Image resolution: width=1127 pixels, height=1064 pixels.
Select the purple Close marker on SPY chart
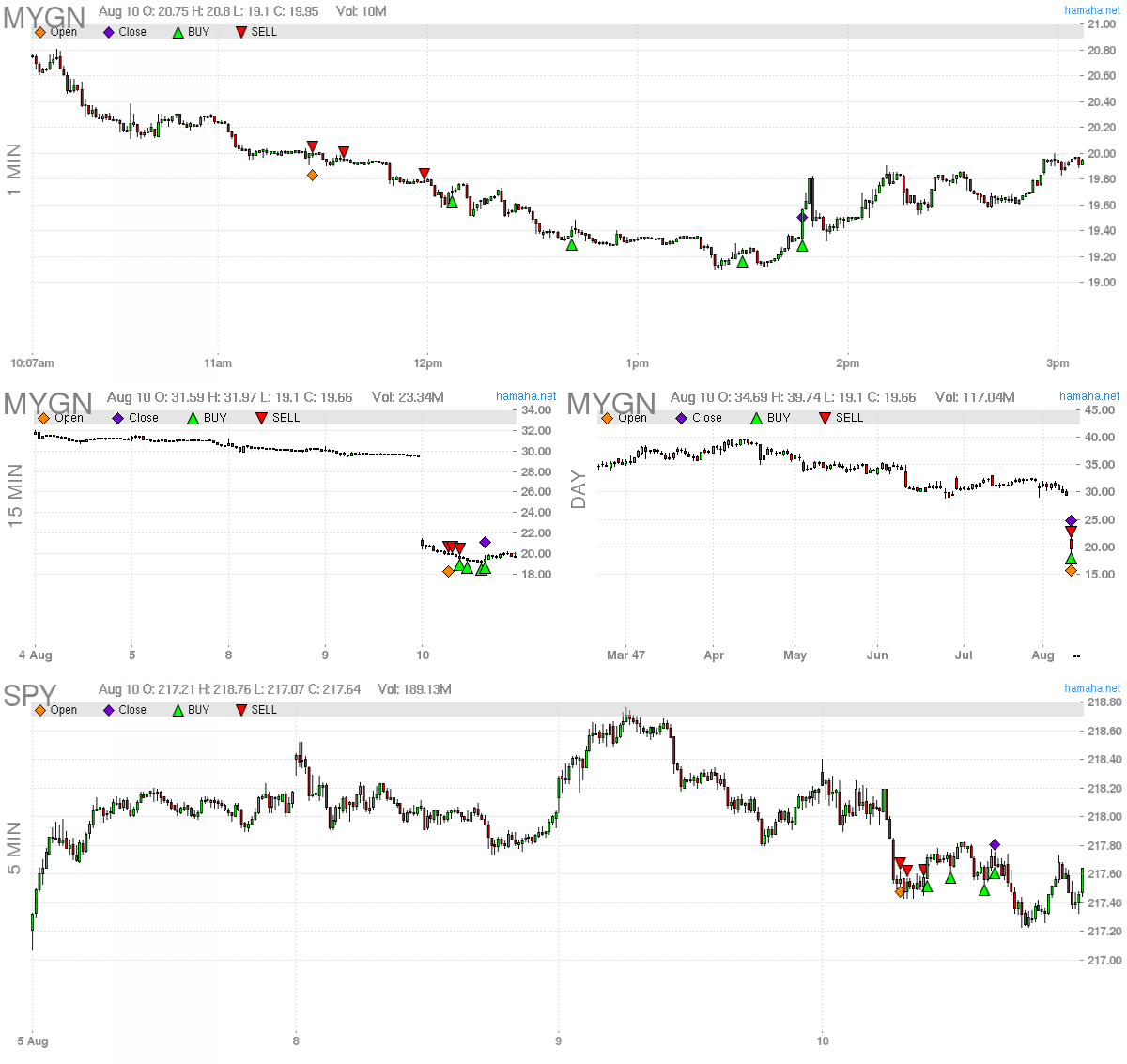point(996,844)
